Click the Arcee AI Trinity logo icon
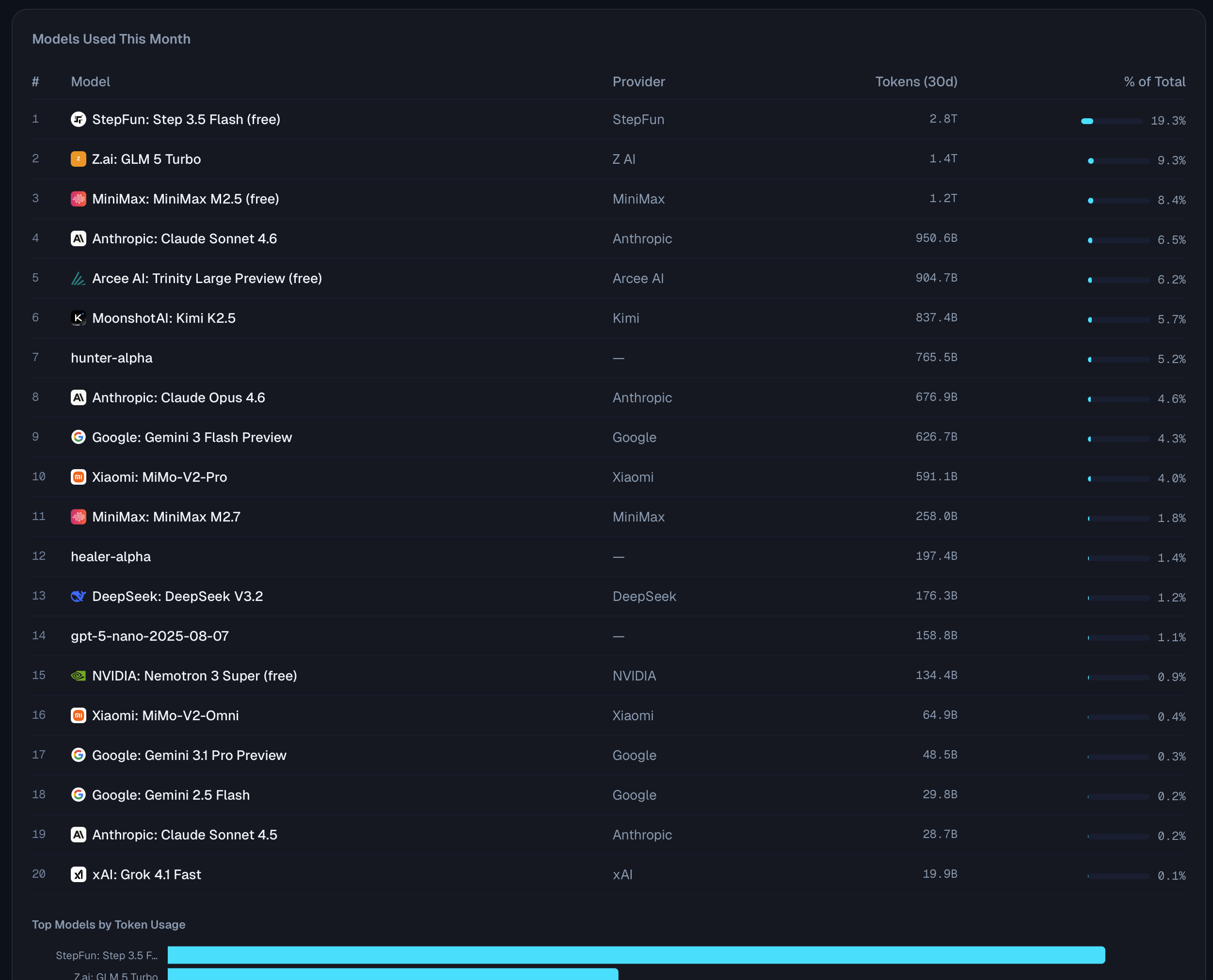Image resolution: width=1213 pixels, height=980 pixels. pos(78,278)
